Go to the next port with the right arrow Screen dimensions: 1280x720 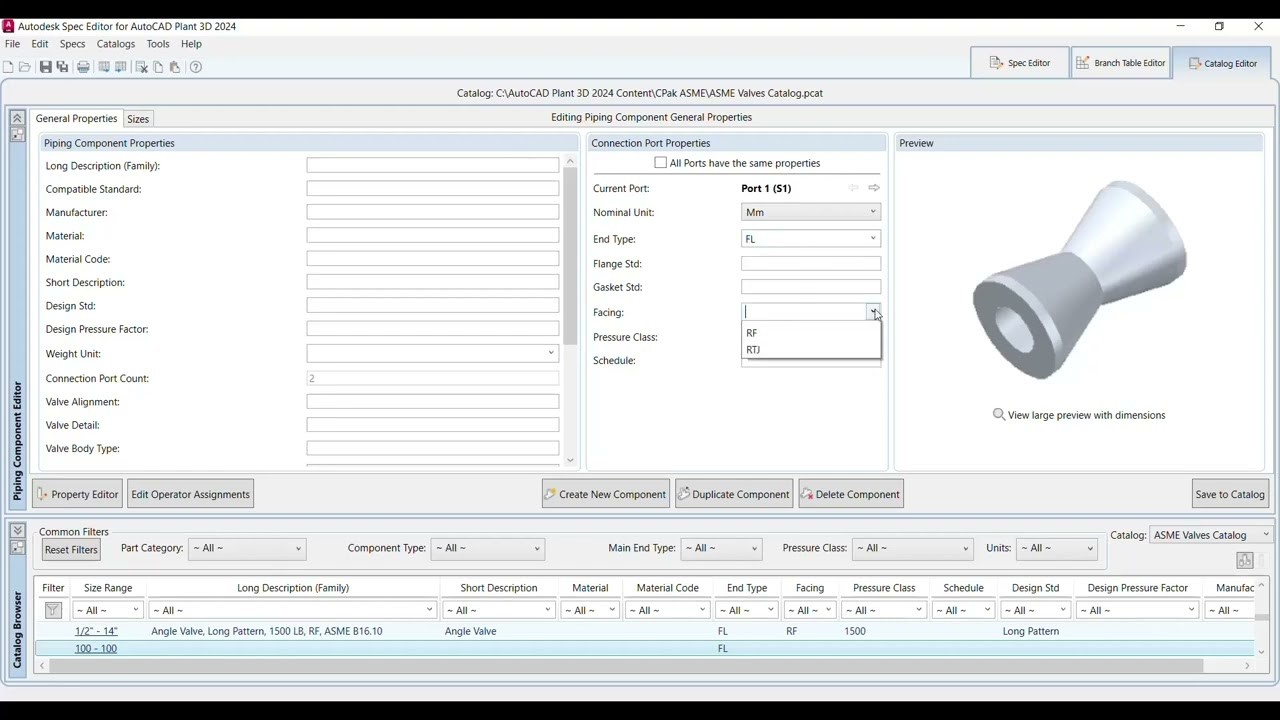pos(874,188)
